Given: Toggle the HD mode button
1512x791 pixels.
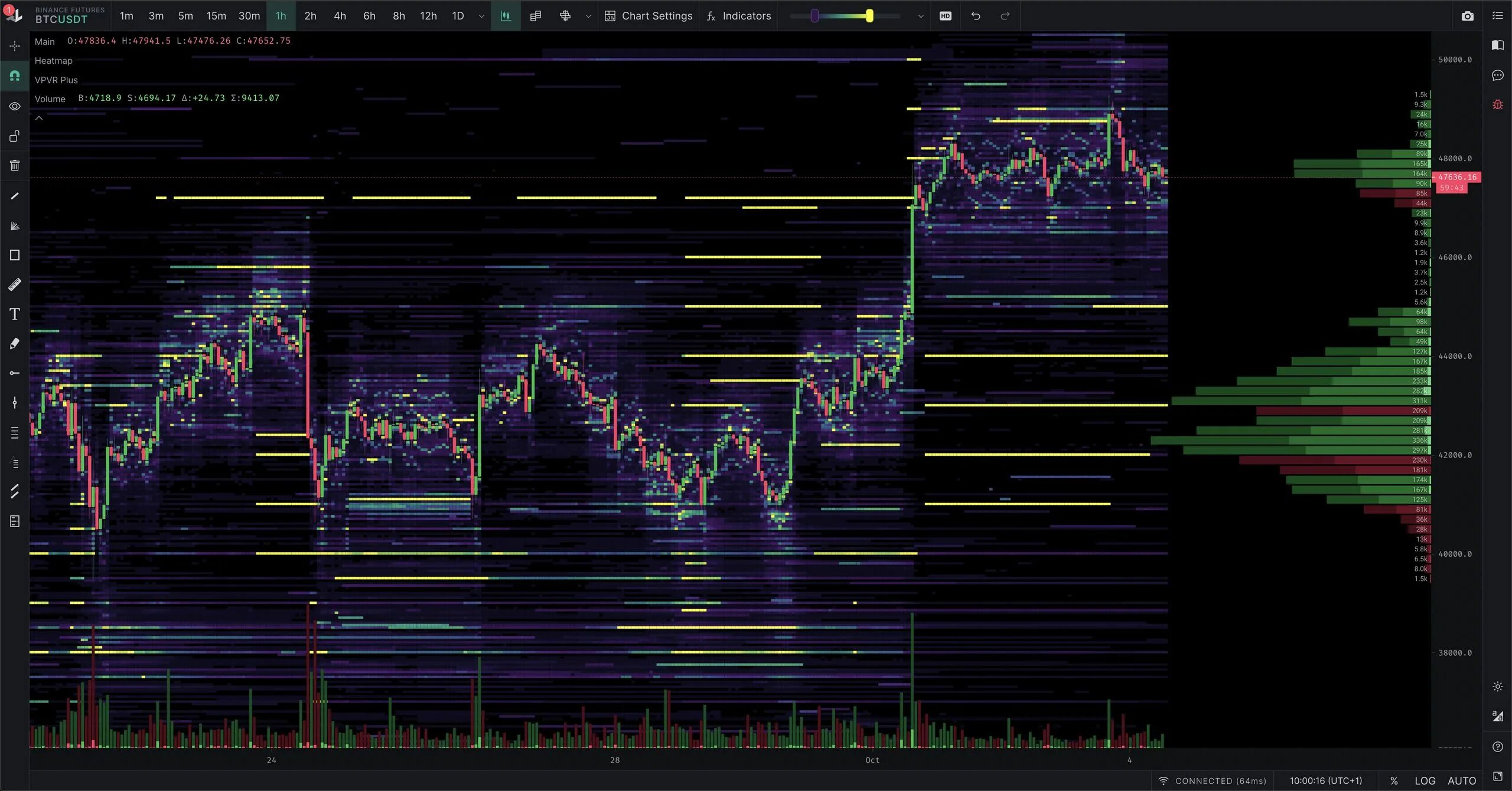Looking at the screenshot, I should [945, 16].
